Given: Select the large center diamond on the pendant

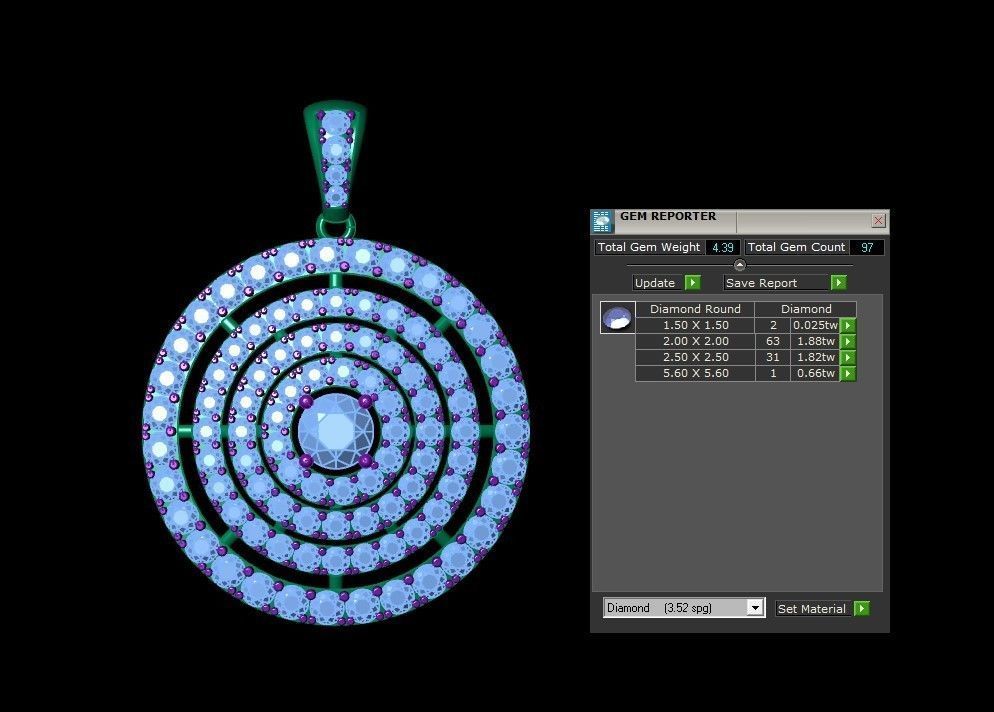Looking at the screenshot, I should pos(336,431).
